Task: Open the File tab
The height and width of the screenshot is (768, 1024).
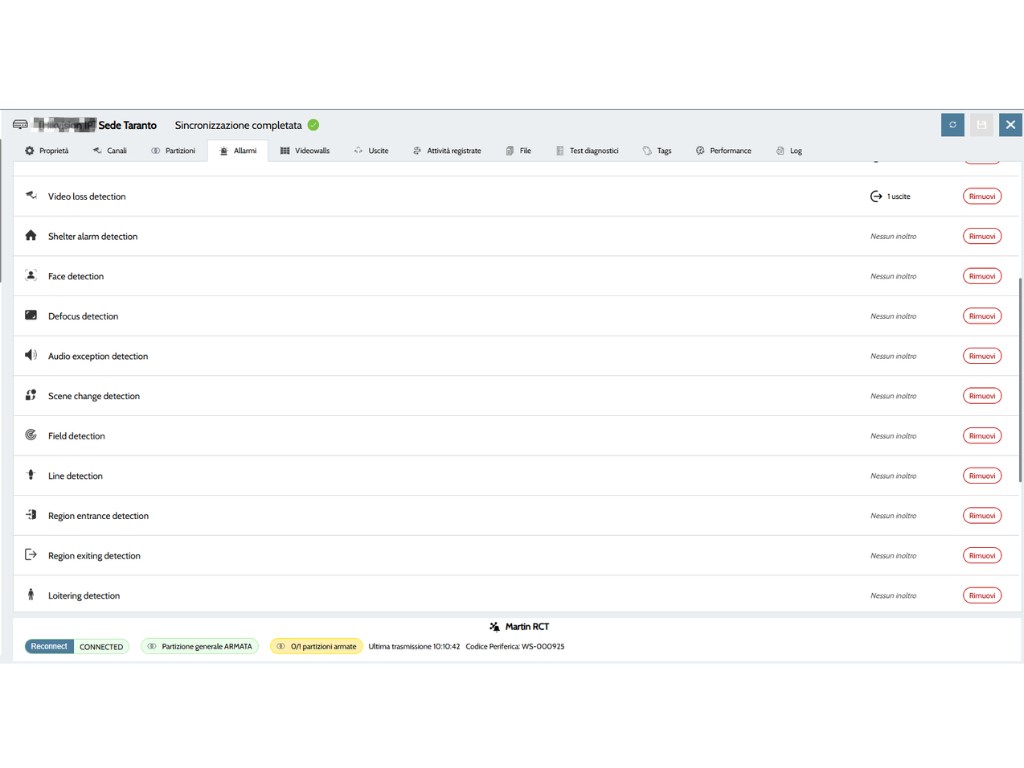Action: click(519, 151)
